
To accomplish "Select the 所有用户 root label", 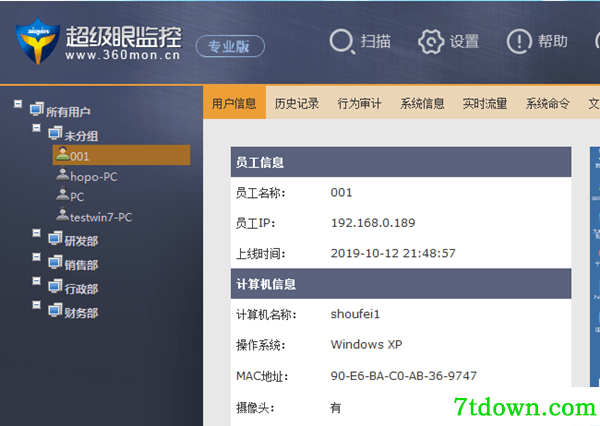I will click(68, 112).
